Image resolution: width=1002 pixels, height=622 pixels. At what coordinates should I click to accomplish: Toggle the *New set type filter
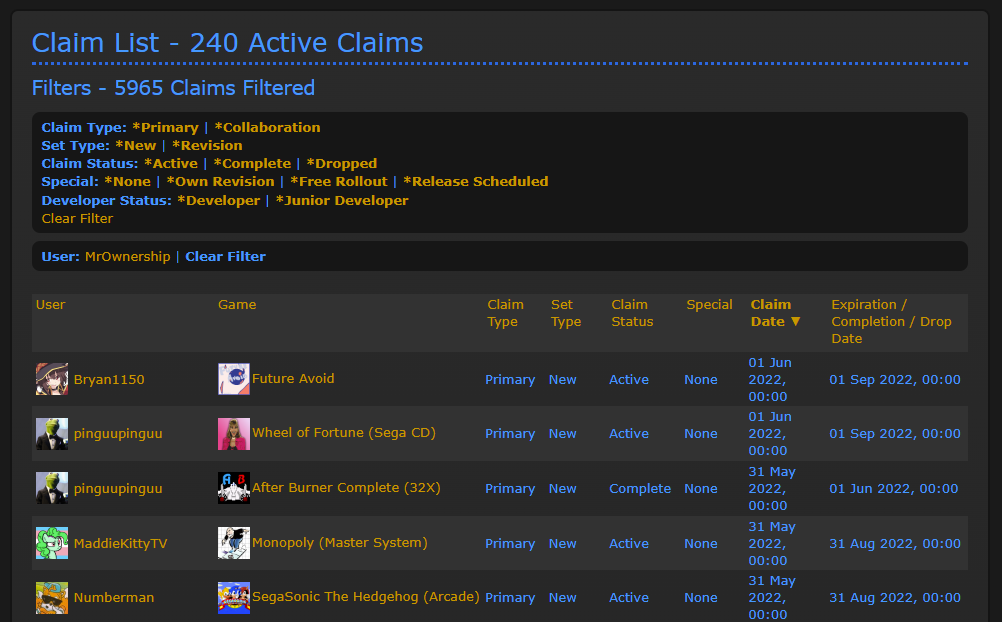click(x=135, y=145)
